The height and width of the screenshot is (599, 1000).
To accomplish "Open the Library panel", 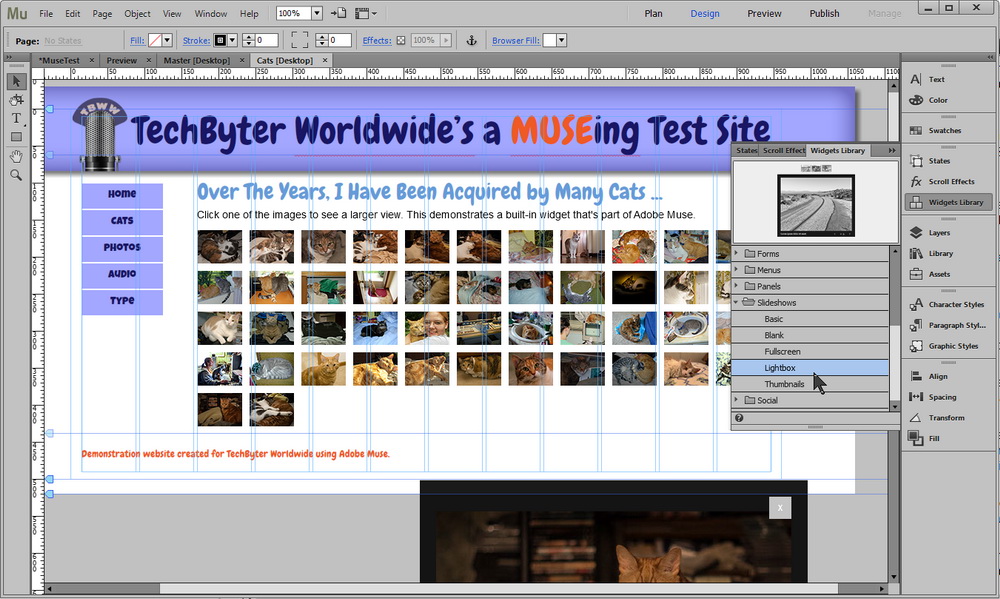I will pos(932,253).
